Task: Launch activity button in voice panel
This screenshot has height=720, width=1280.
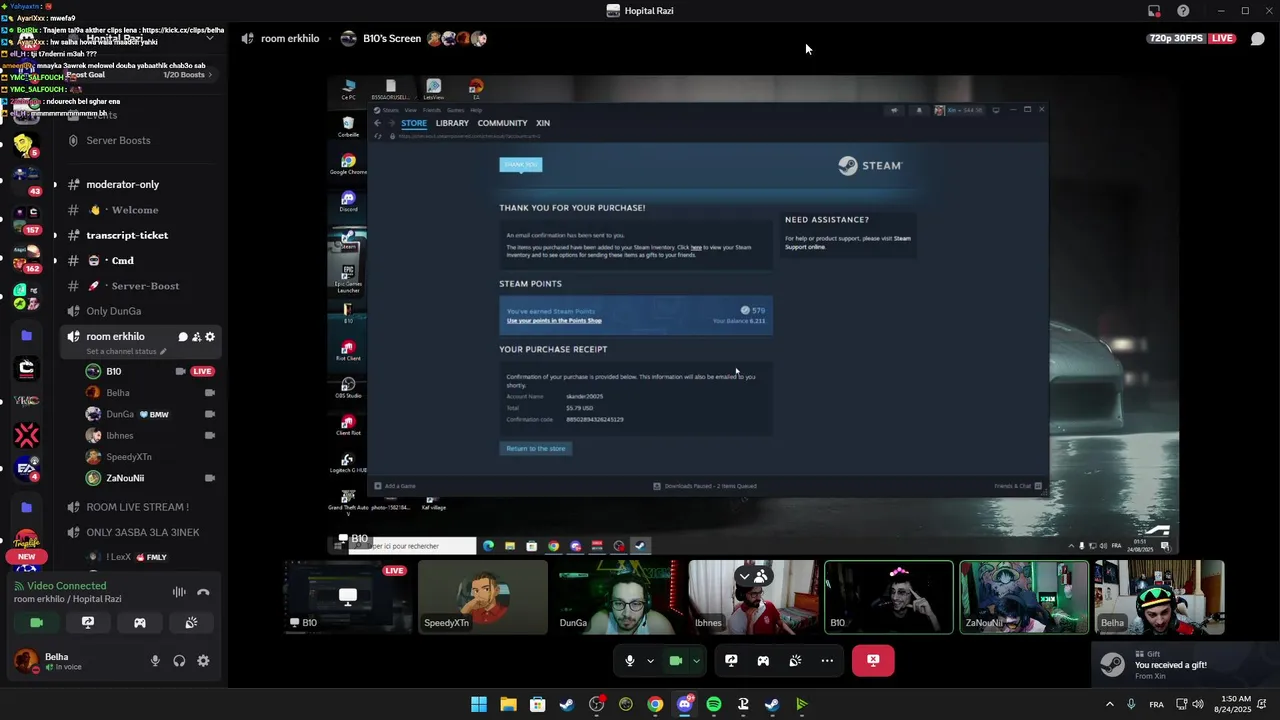Action: pyautogui.click(x=140, y=622)
